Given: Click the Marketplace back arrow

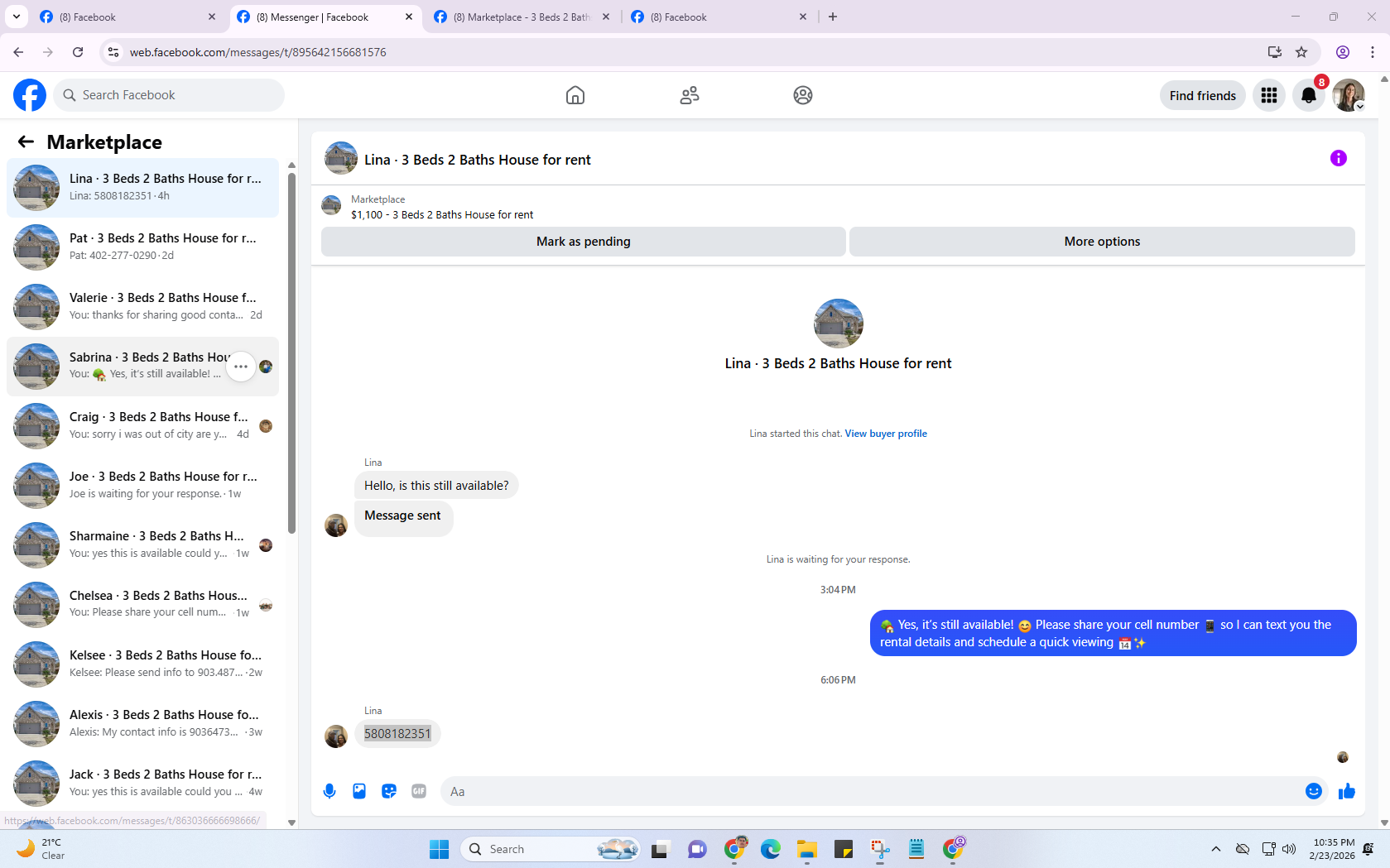Looking at the screenshot, I should click(x=26, y=141).
